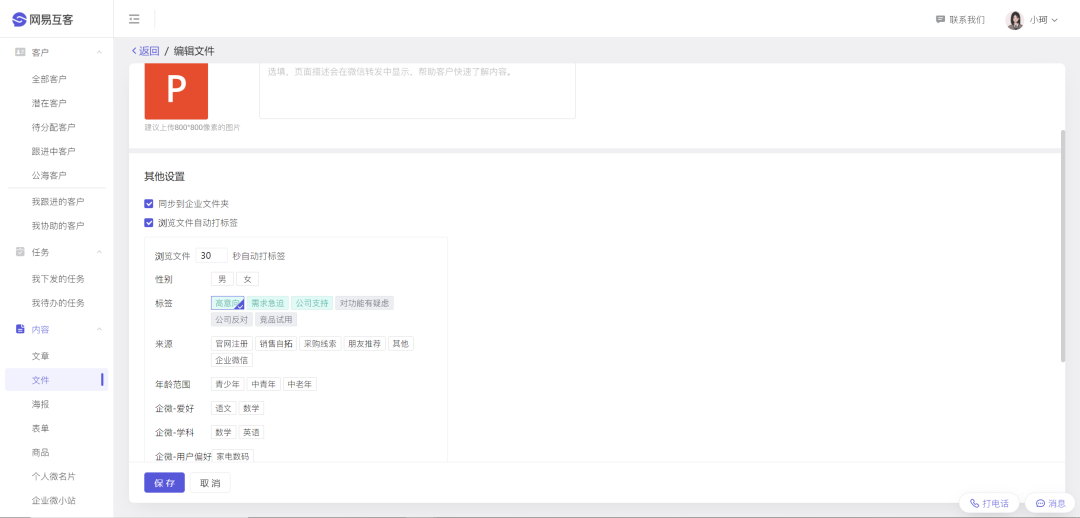Collapse the 内容 menu group arrow
Viewport: 1080px width, 518px height.
coord(99,329)
